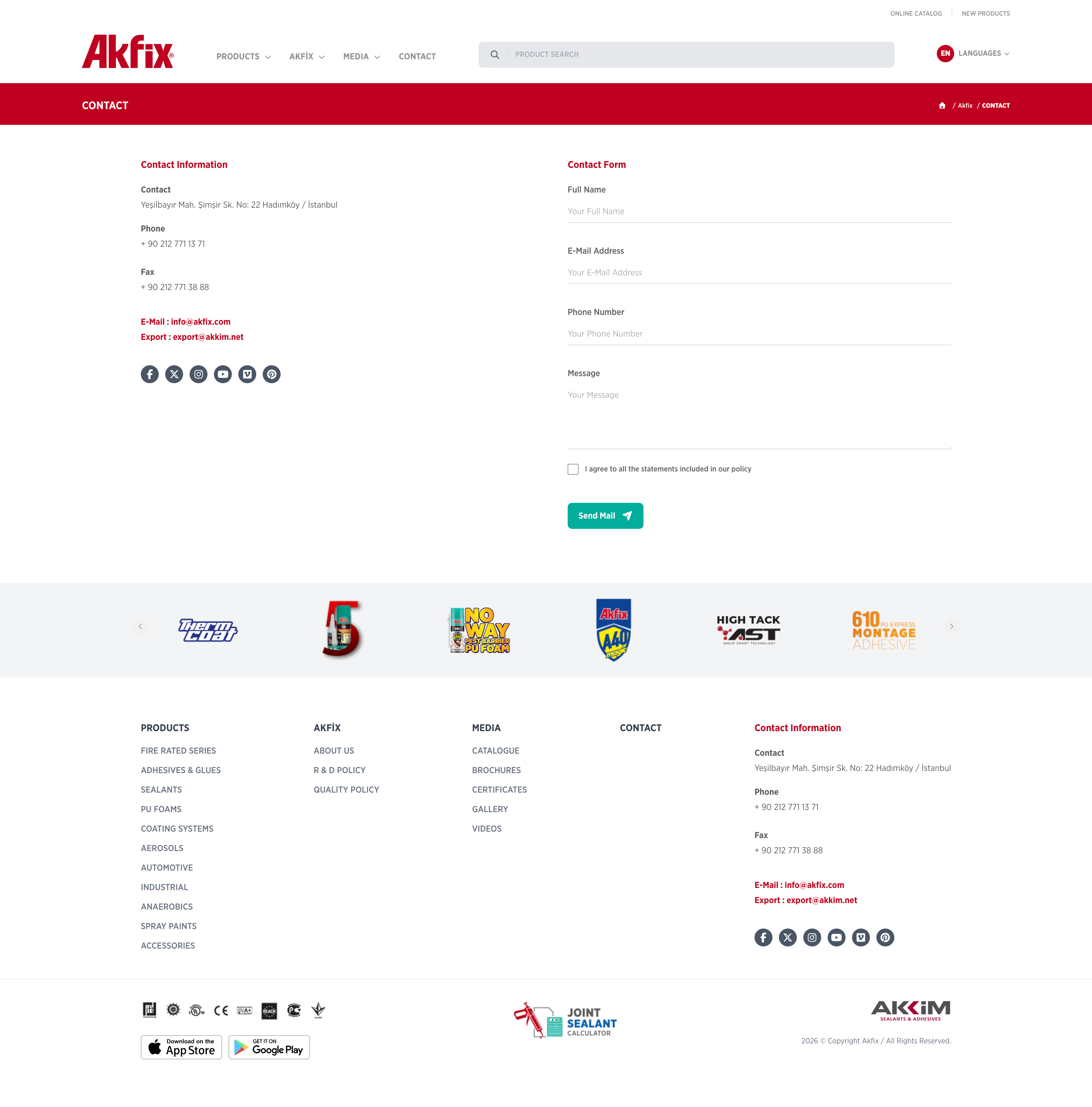This screenshot has height=1107, width=1092.
Task: Click the Your Phone Number field
Action: click(x=759, y=334)
